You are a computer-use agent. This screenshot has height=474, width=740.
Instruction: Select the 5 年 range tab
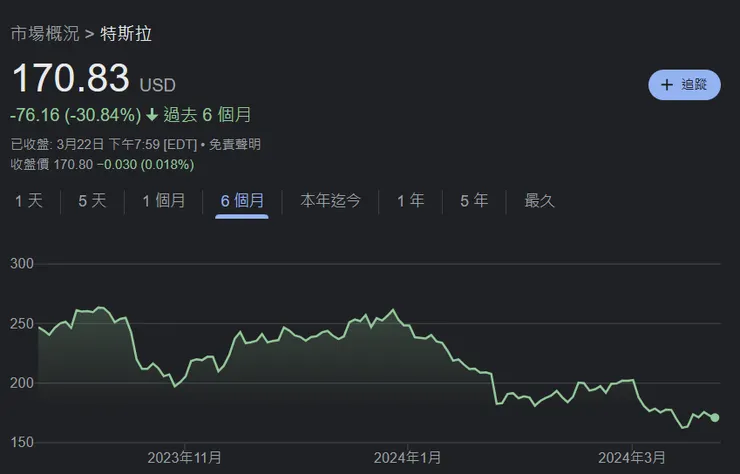pyautogui.click(x=474, y=201)
